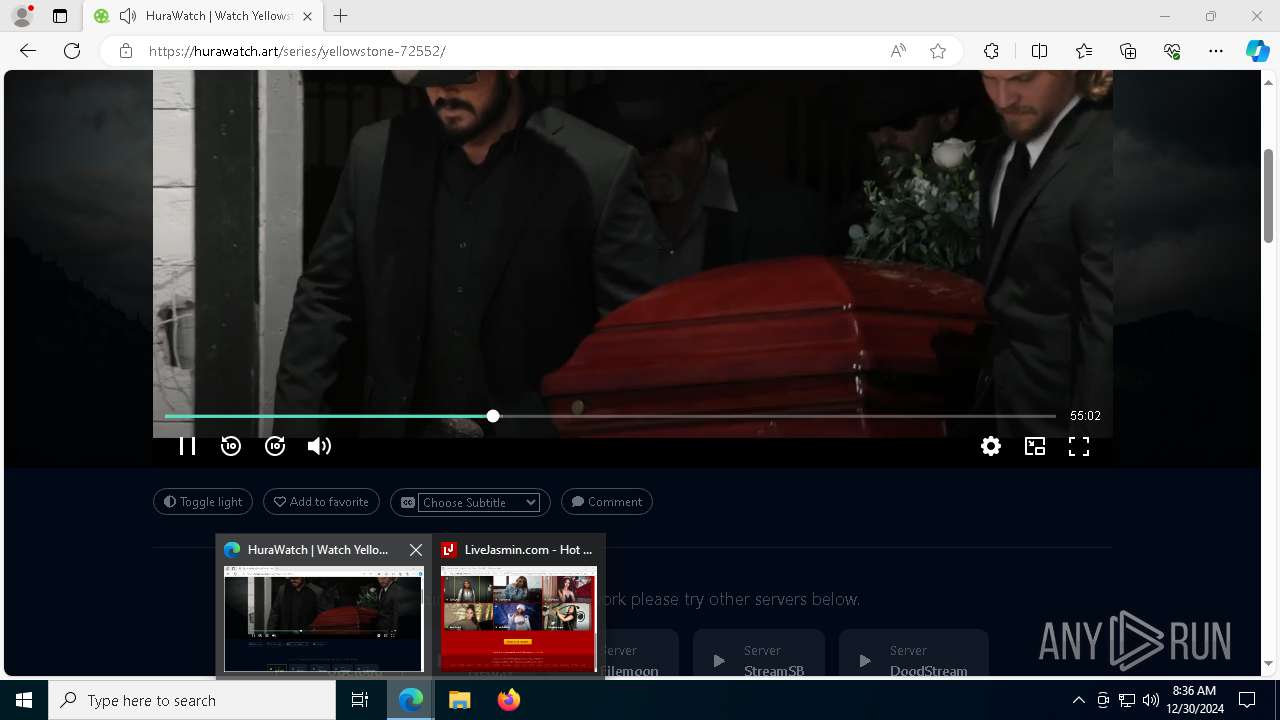The image size is (1280, 720).
Task: Click the taskbar search box
Action: pyautogui.click(x=192, y=700)
